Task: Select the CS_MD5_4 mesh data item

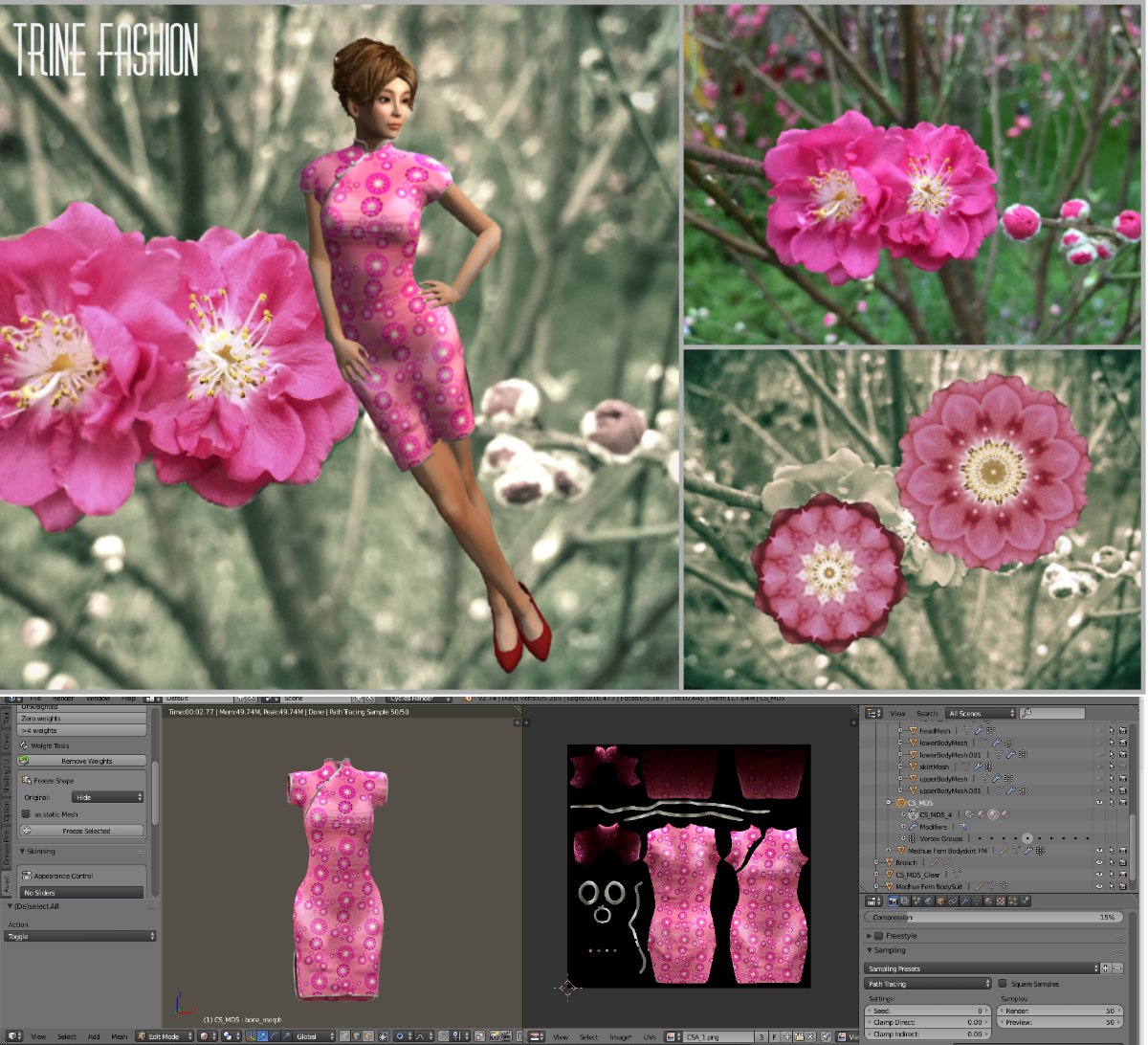Action: click(937, 814)
